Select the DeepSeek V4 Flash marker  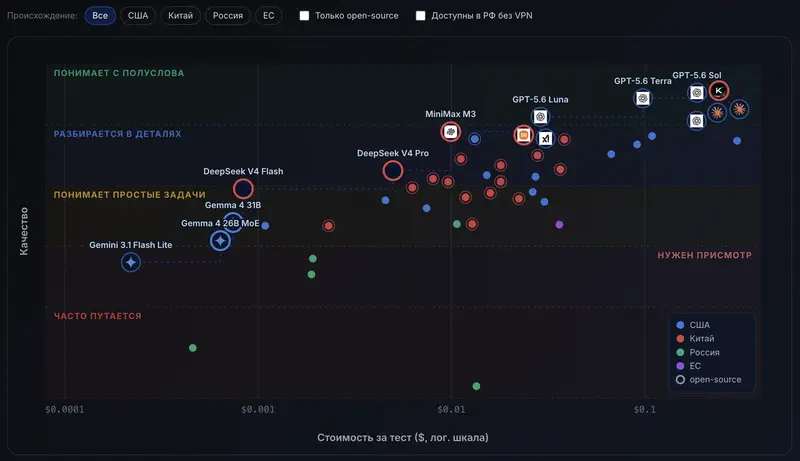[x=243, y=189]
